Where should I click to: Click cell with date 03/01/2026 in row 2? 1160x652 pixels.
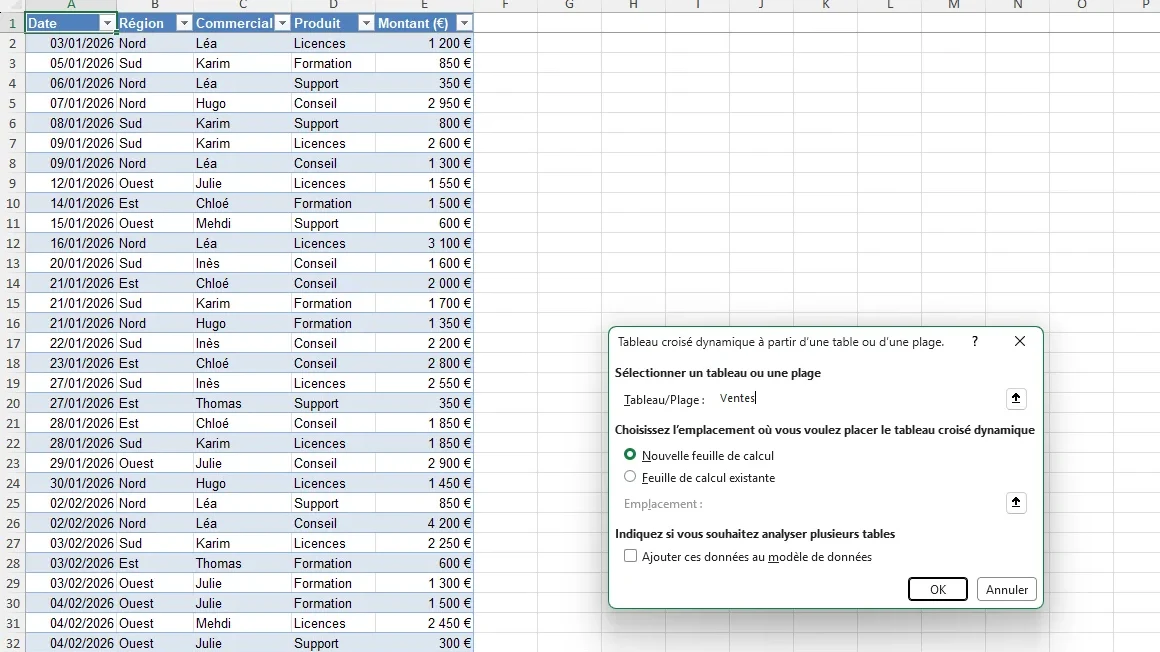(x=71, y=44)
